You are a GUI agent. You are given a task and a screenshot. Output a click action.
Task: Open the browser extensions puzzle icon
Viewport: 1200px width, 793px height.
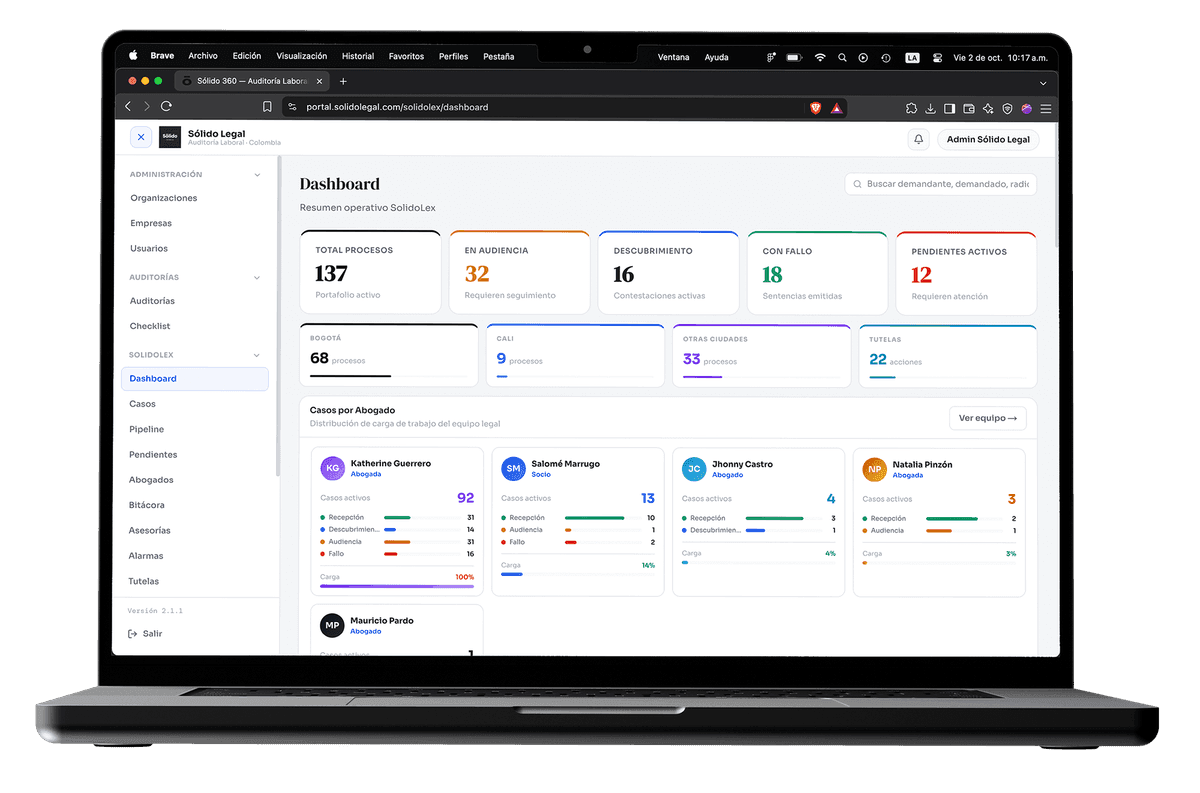(911, 108)
